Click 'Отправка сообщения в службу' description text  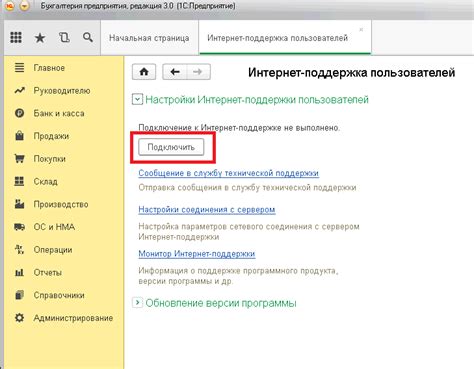click(247, 188)
